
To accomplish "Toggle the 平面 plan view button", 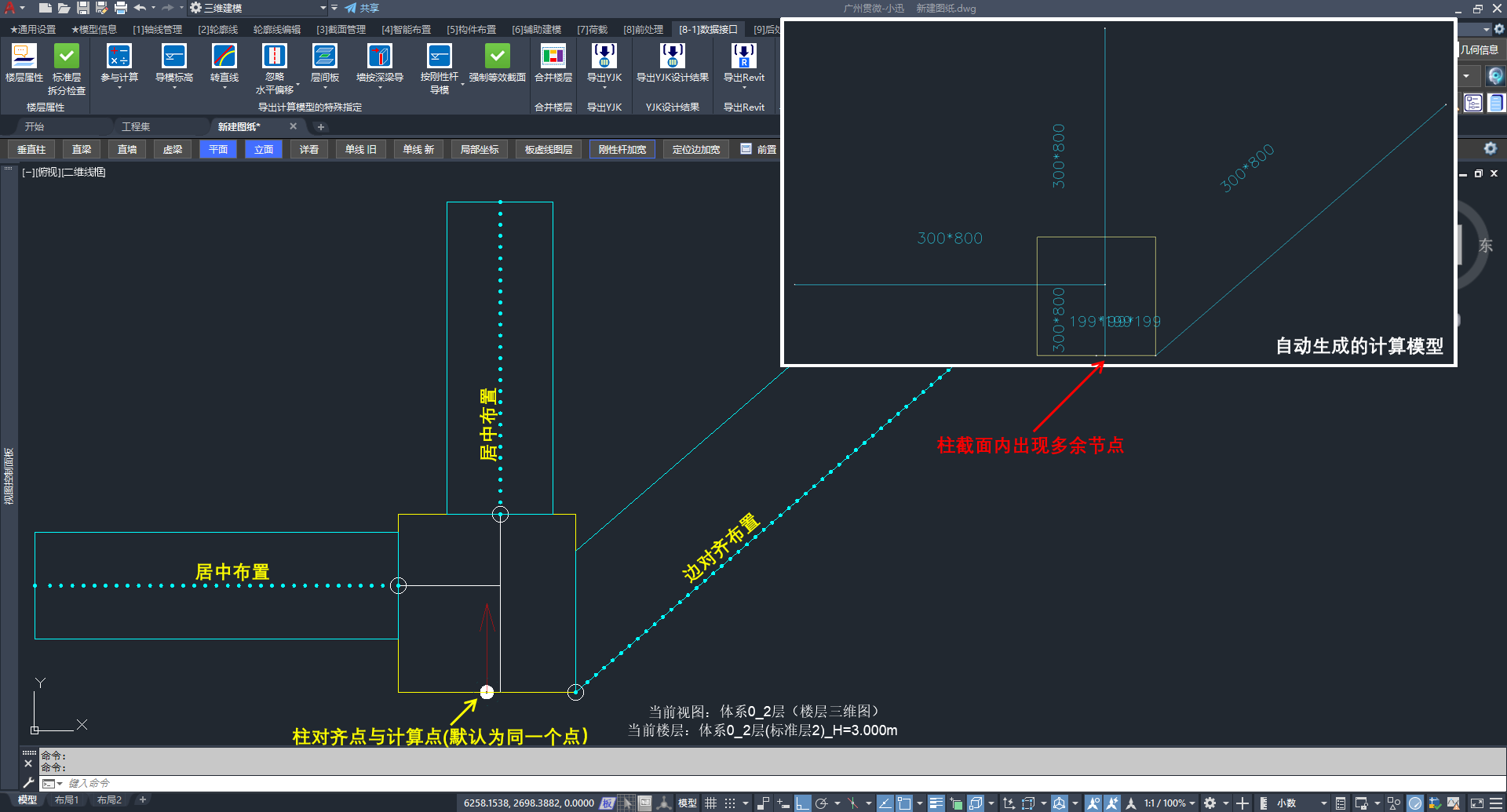I will pyautogui.click(x=218, y=149).
